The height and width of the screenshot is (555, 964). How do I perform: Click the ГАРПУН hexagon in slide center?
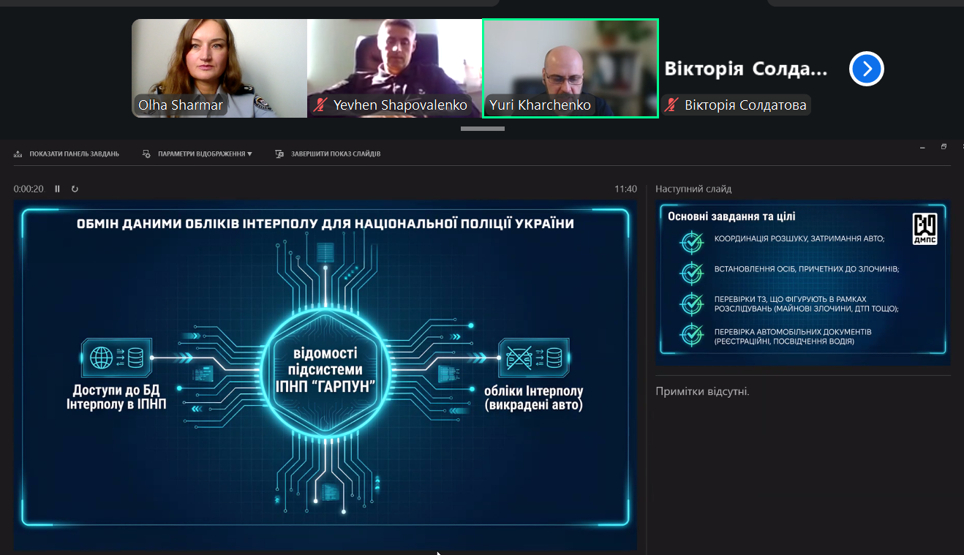coord(325,371)
